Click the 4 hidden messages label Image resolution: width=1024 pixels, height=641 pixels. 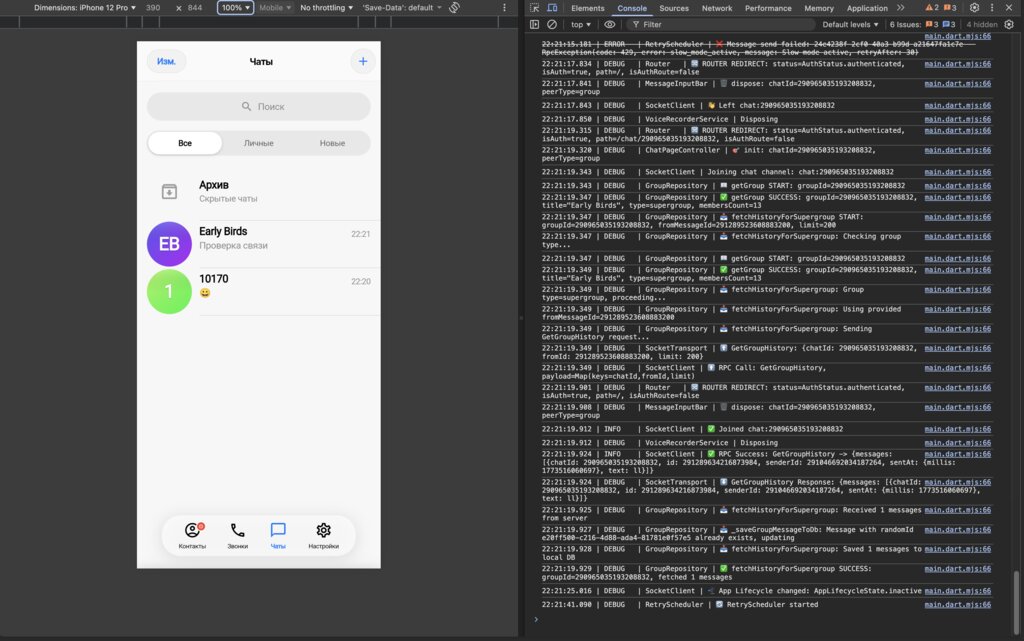[982, 24]
